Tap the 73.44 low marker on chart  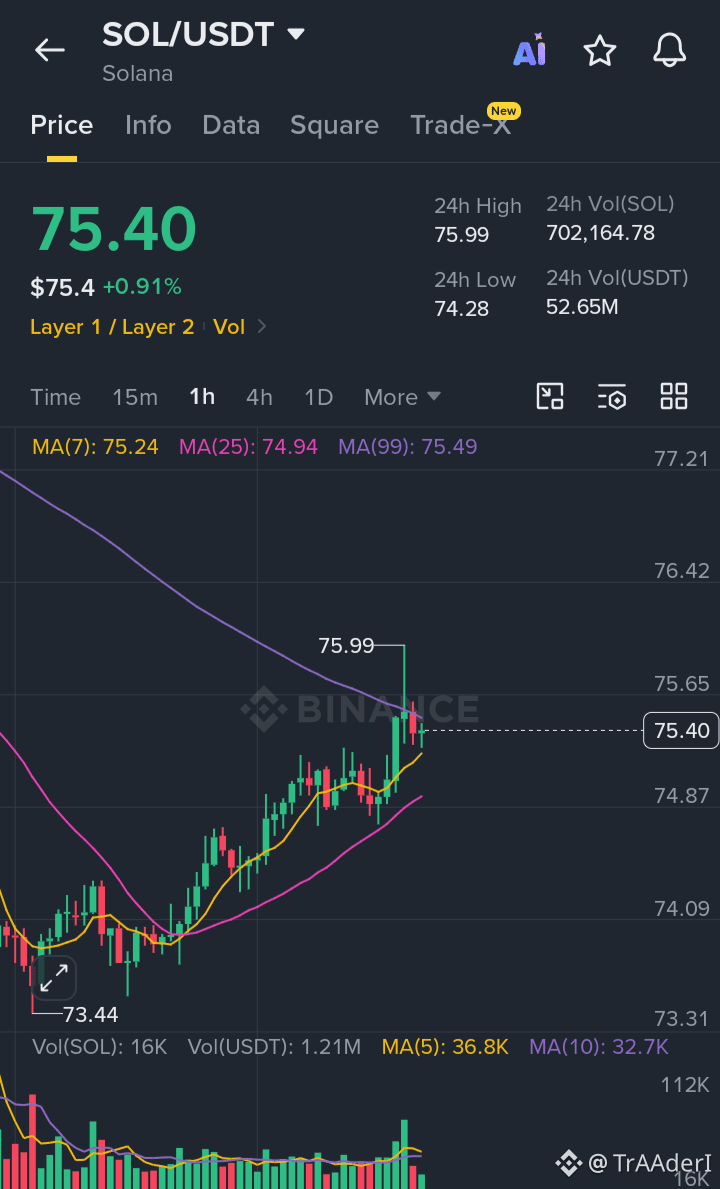click(x=91, y=1014)
